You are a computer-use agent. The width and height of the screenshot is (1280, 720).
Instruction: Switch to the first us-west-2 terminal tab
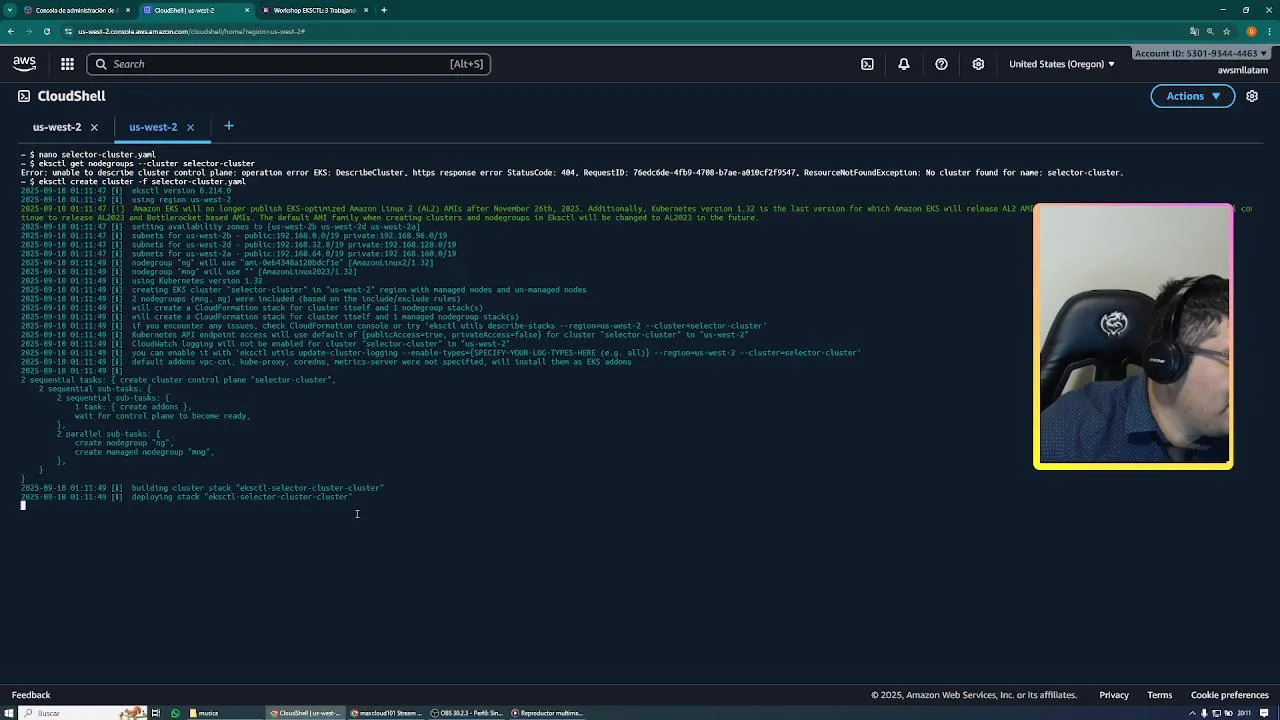(57, 127)
